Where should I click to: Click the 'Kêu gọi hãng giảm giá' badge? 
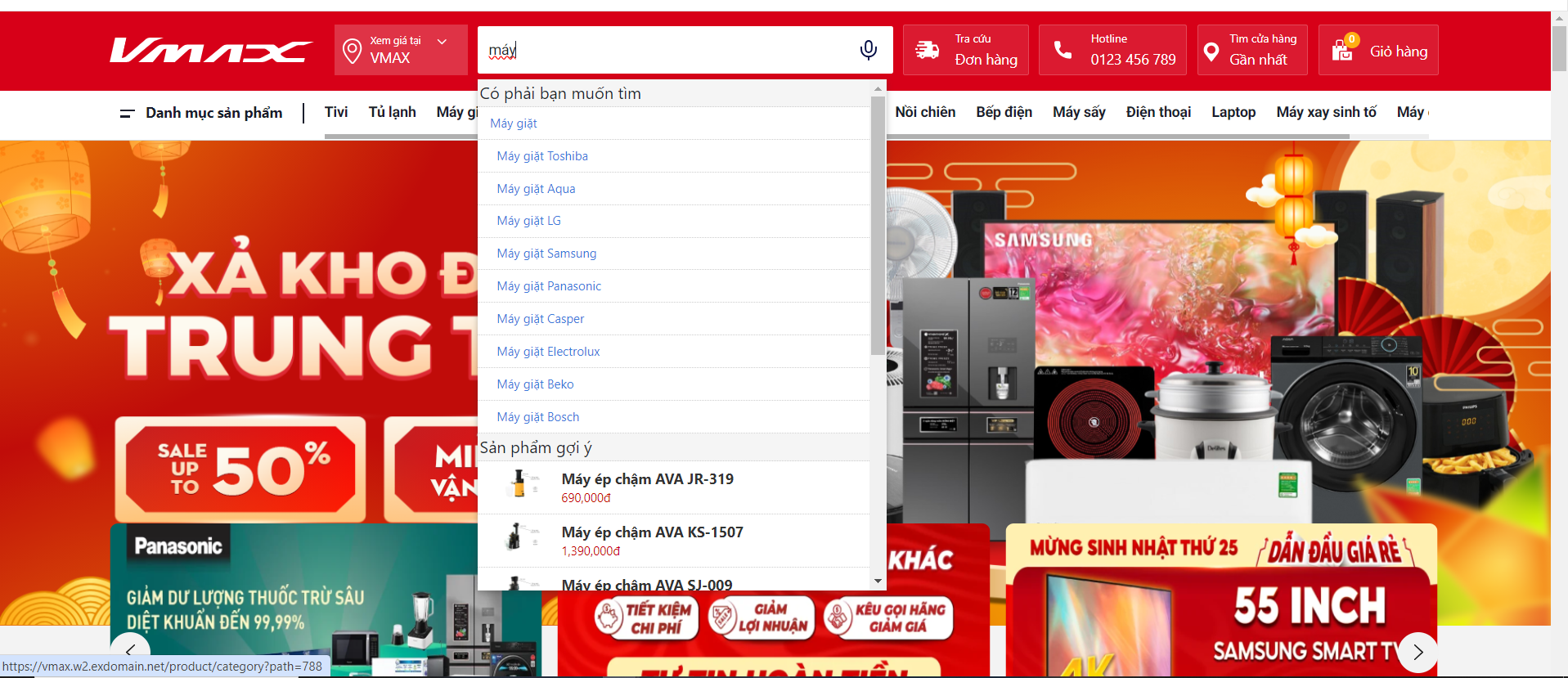pos(888,618)
